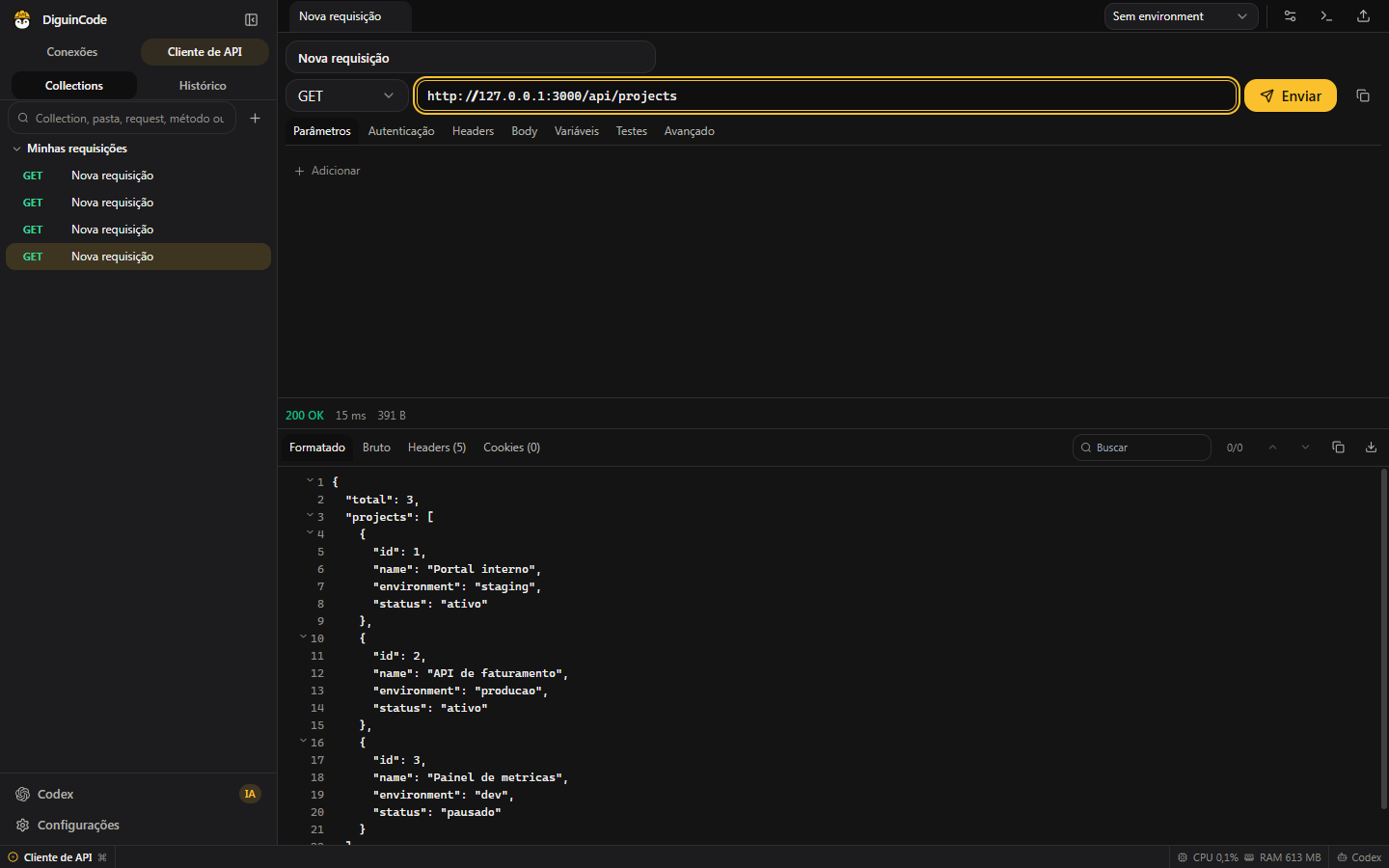Screen dimensions: 1389x868
Task: Click the 200 OK status text
Action: (305, 416)
